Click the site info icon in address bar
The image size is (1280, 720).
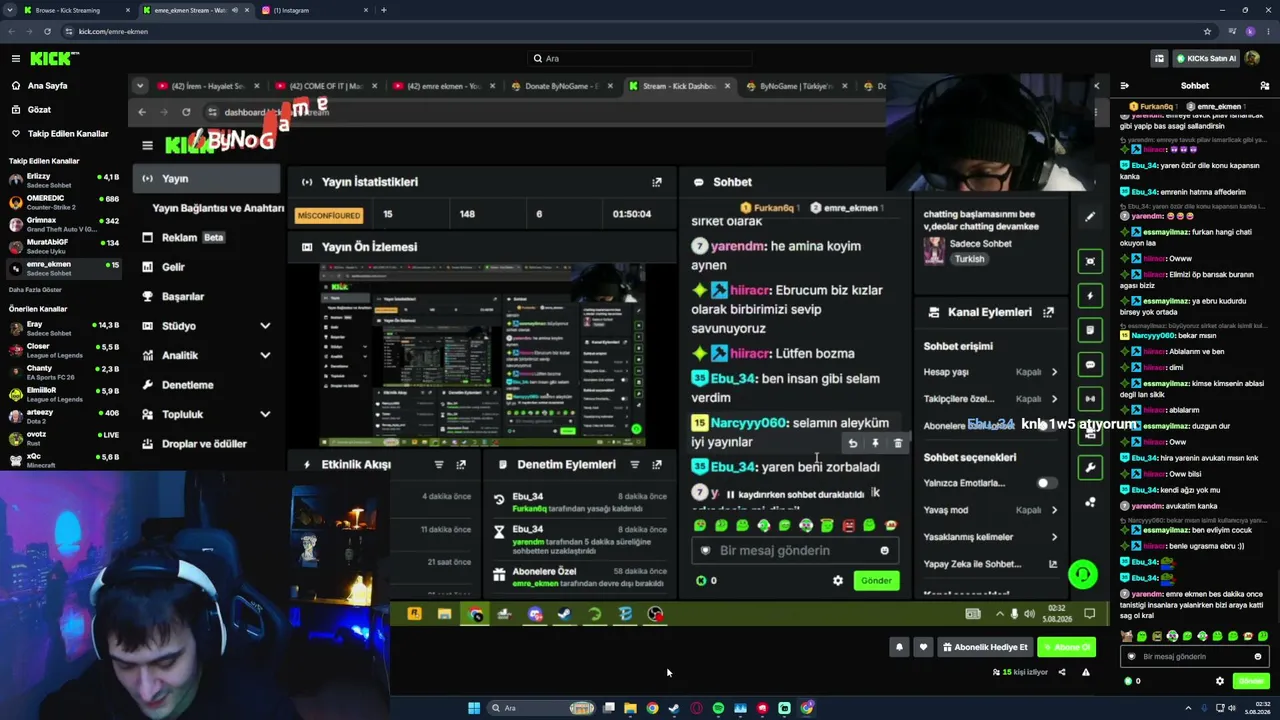tap(69, 31)
